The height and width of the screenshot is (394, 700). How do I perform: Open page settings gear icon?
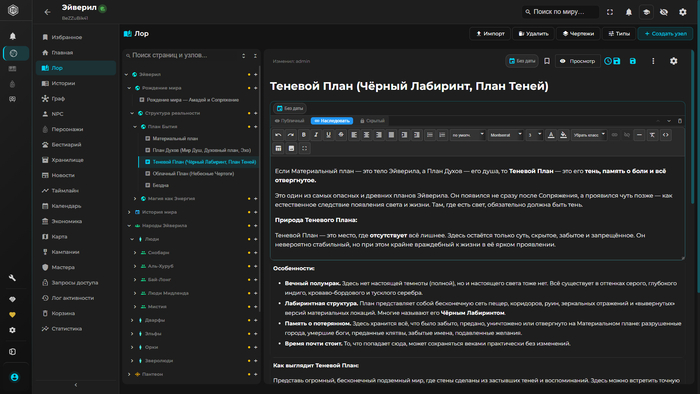(674, 61)
